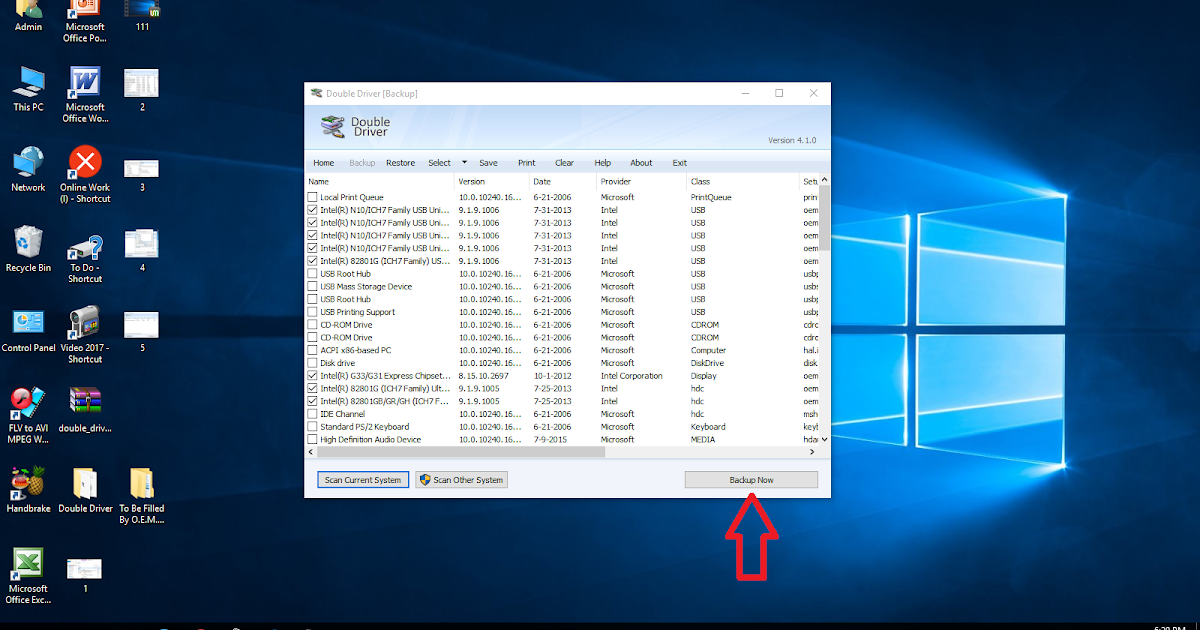Image resolution: width=1200 pixels, height=630 pixels.
Task: Launch Microsoft Office Word desktop shortcut
Action: pyautogui.click(x=85, y=95)
